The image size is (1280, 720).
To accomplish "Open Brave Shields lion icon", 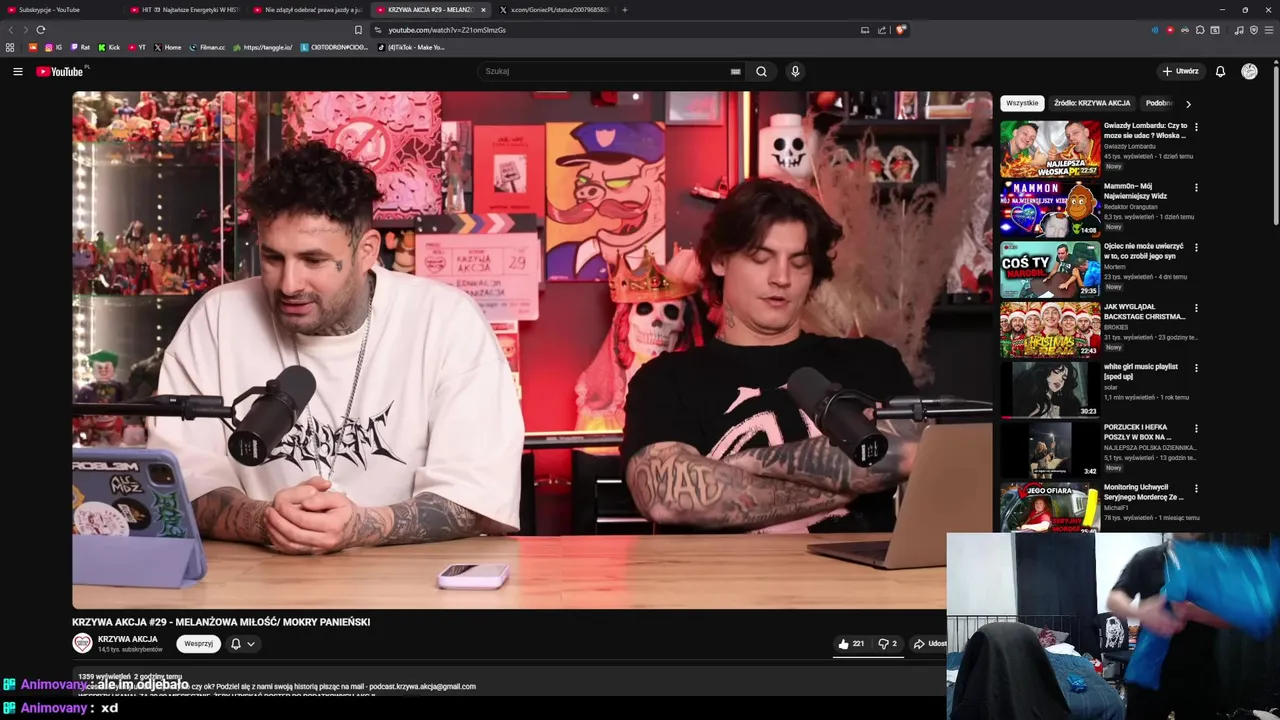I will click(900, 30).
